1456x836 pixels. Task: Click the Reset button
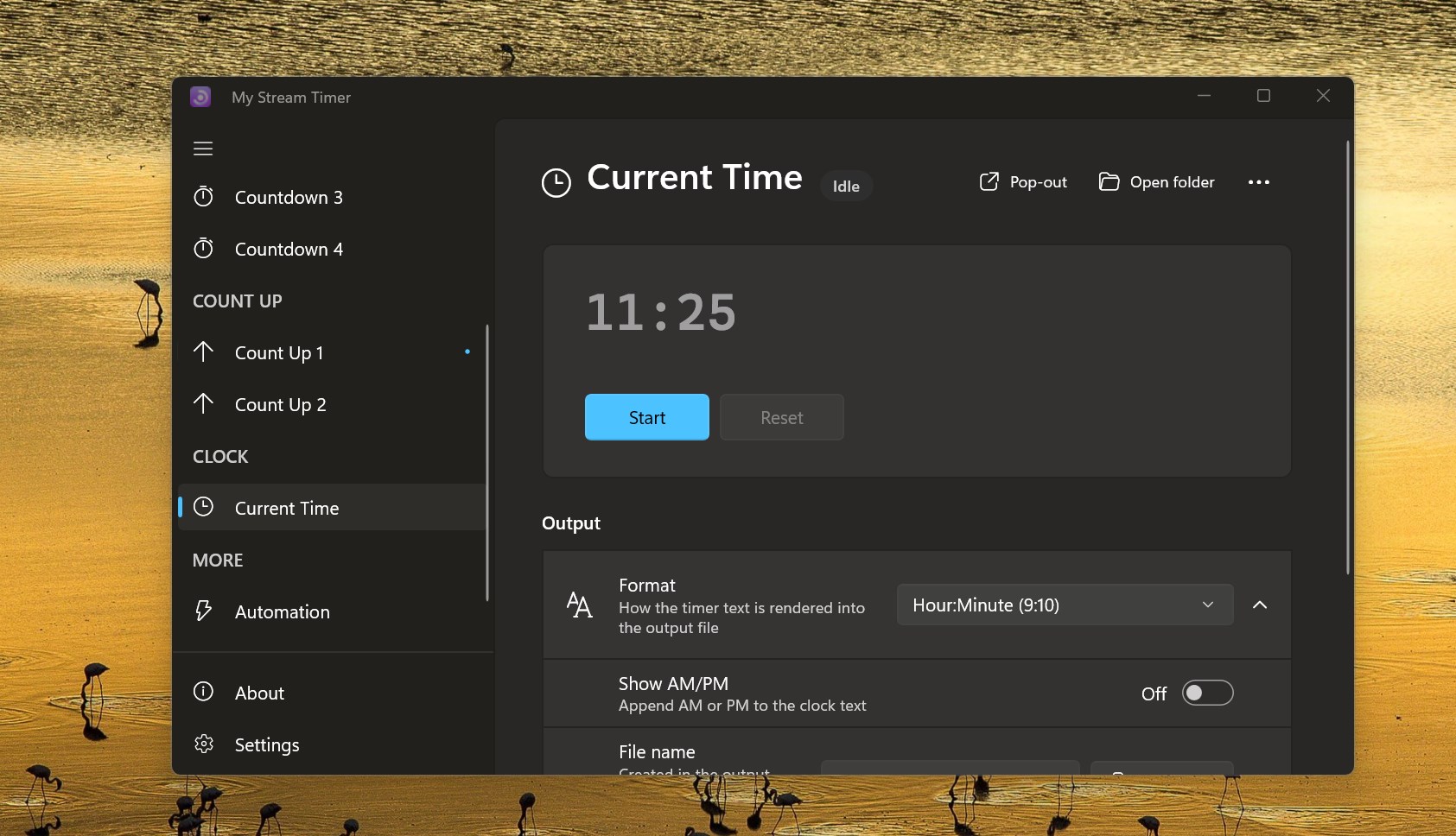pos(782,417)
